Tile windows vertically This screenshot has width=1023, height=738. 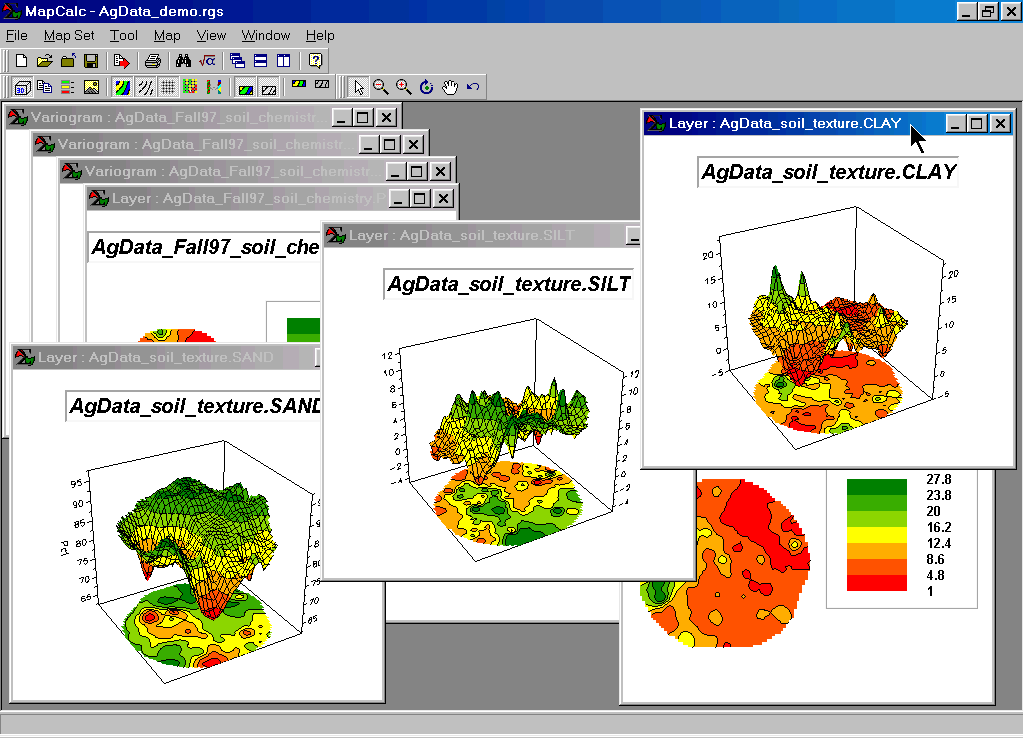283,61
